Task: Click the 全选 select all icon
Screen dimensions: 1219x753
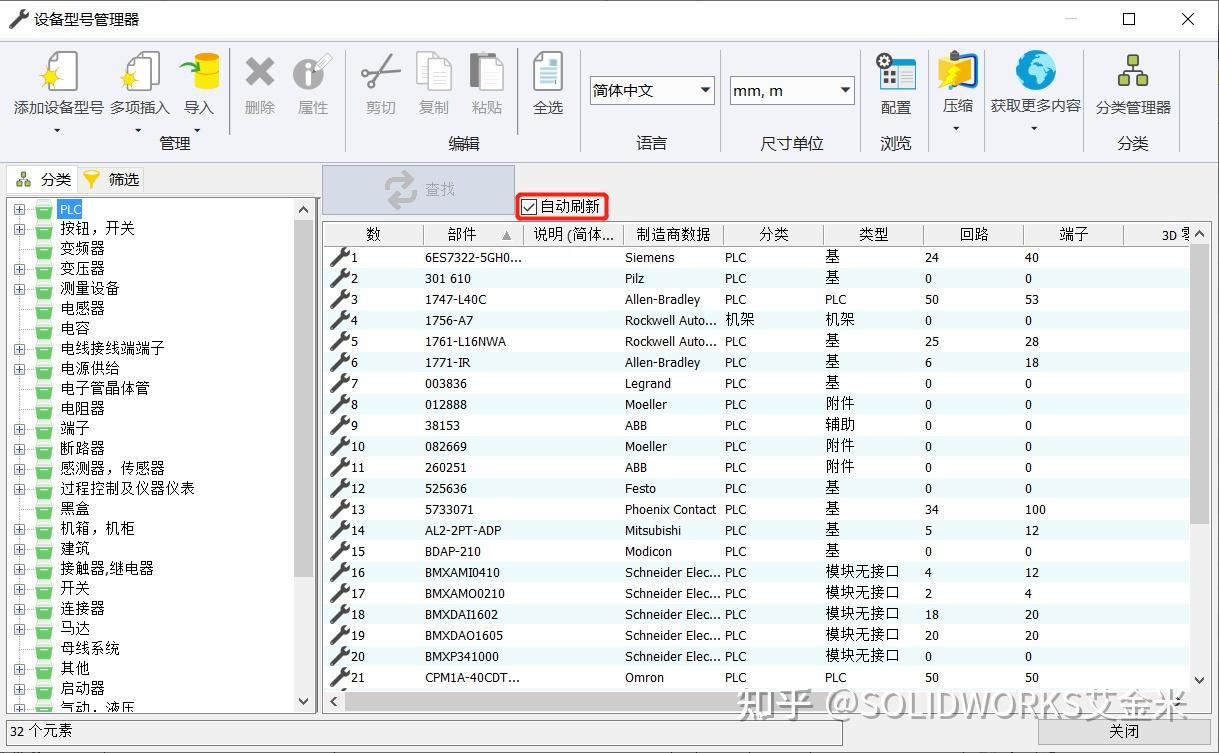Action: click(548, 73)
